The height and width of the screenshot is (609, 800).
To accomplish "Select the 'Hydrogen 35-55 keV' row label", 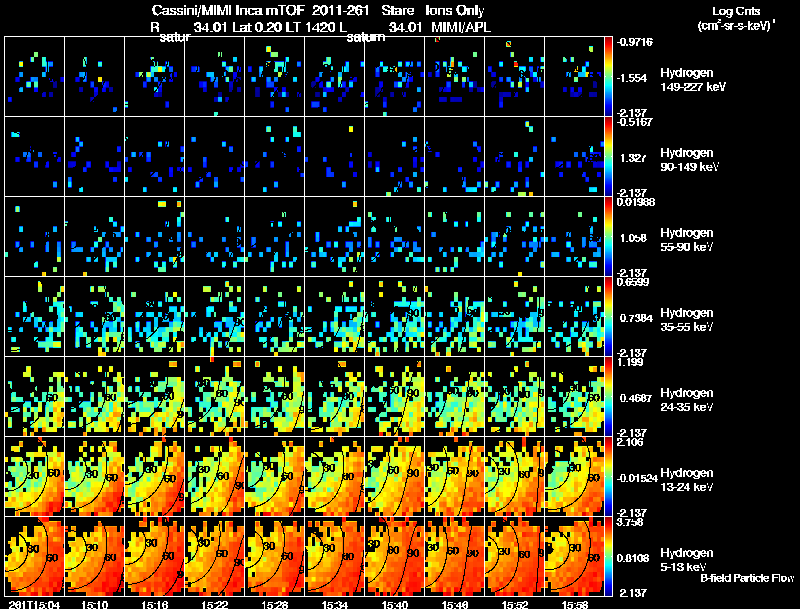I will pyautogui.click(x=687, y=320).
